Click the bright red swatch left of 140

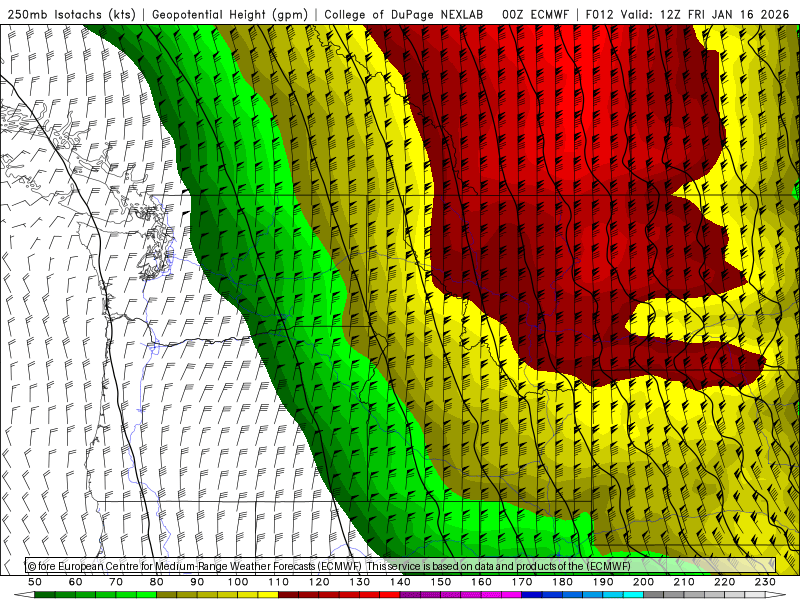click(390, 595)
